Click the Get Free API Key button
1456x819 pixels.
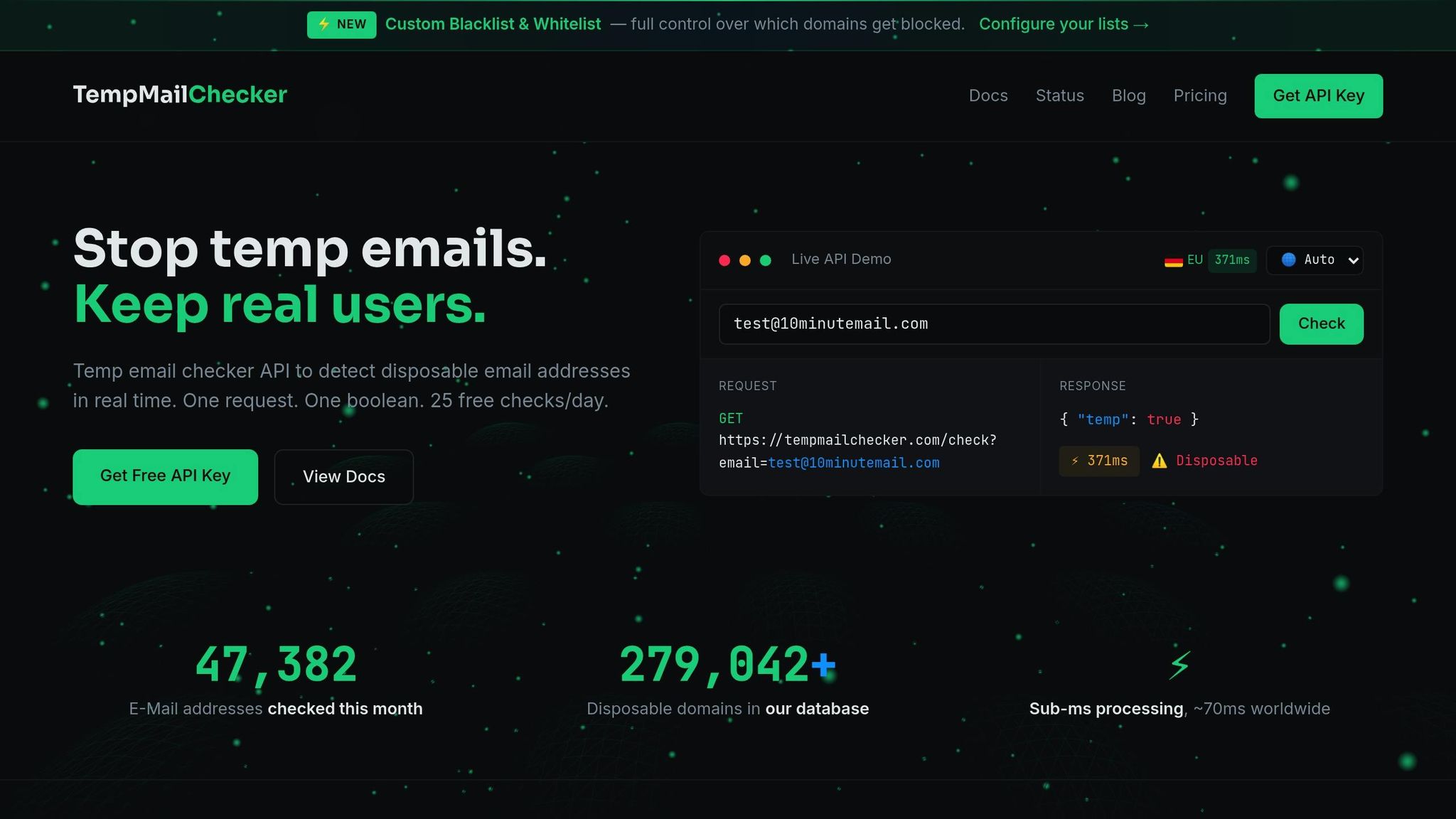pyautogui.click(x=165, y=476)
